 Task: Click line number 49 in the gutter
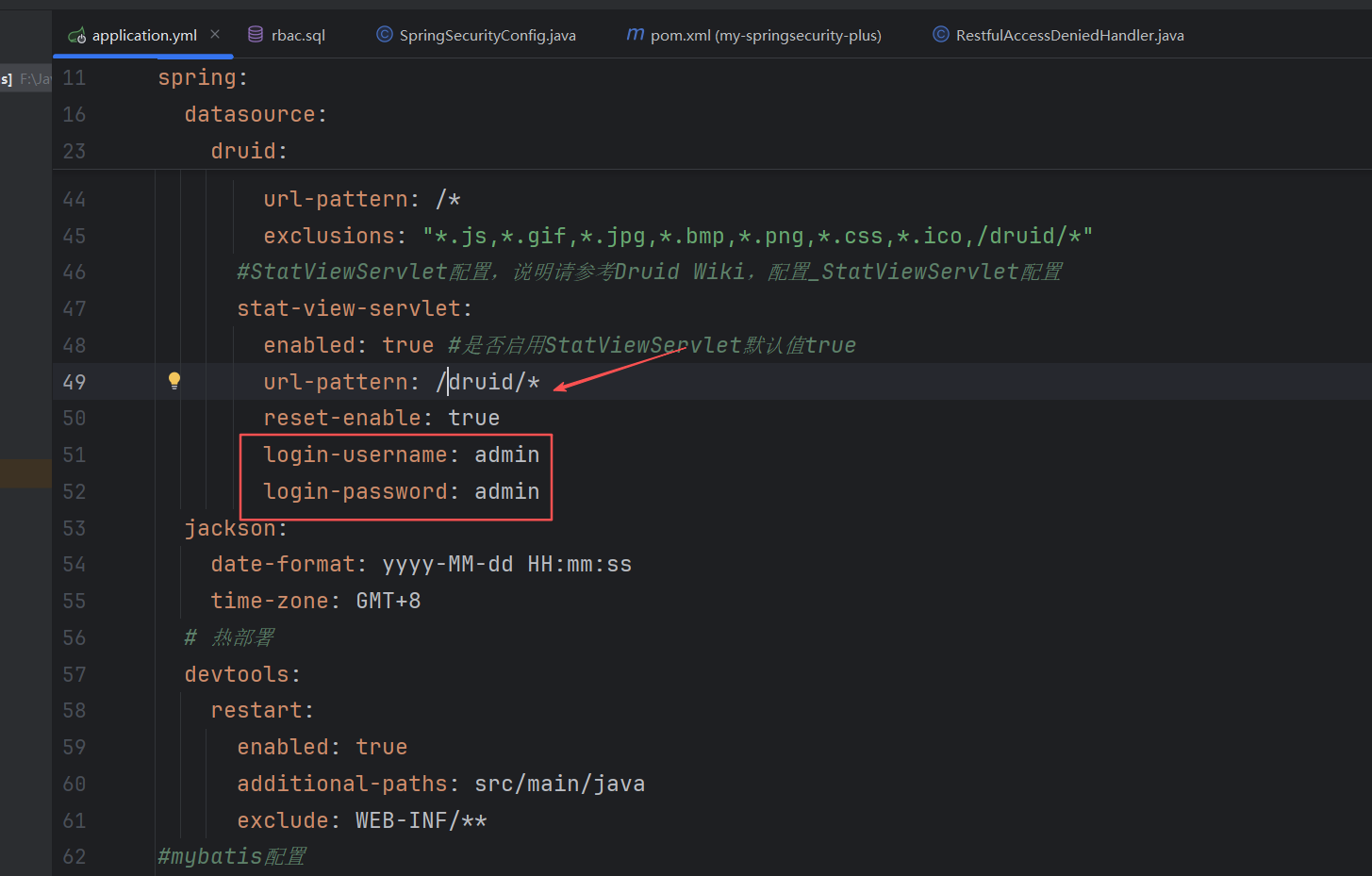(x=74, y=382)
